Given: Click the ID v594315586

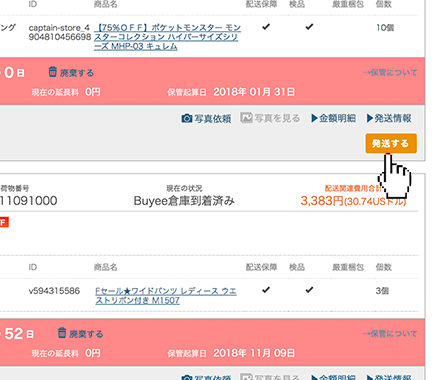Looking at the screenshot, I should click(54, 291).
